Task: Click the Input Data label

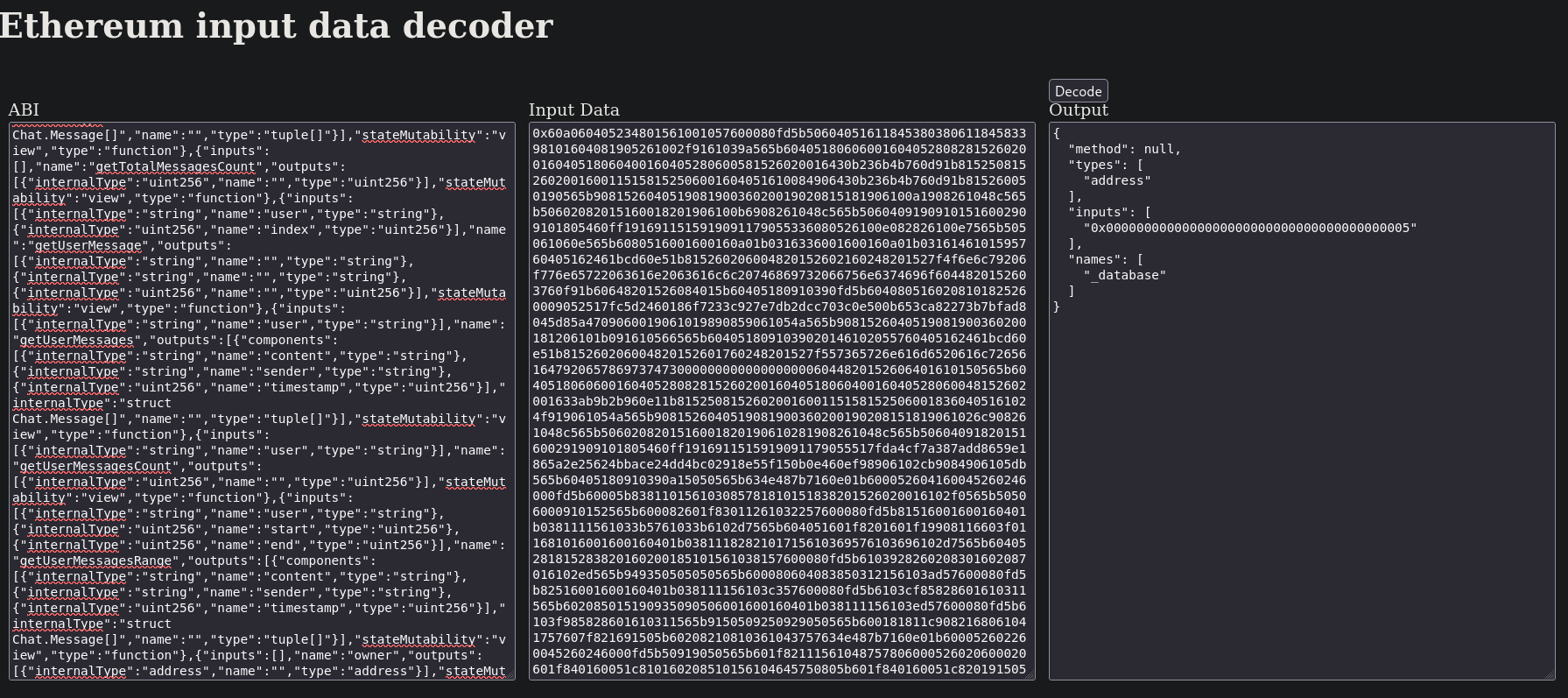Action: click(x=573, y=109)
